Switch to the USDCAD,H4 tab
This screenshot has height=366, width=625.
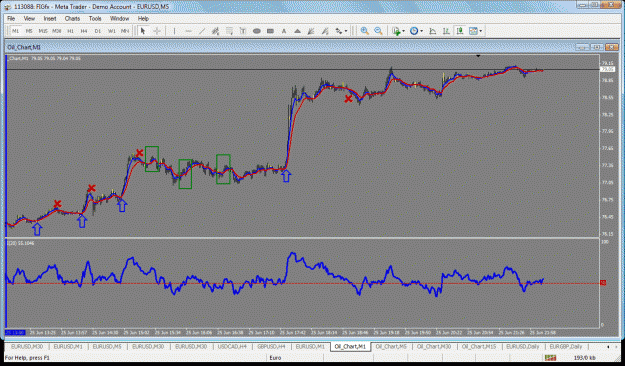coord(232,346)
